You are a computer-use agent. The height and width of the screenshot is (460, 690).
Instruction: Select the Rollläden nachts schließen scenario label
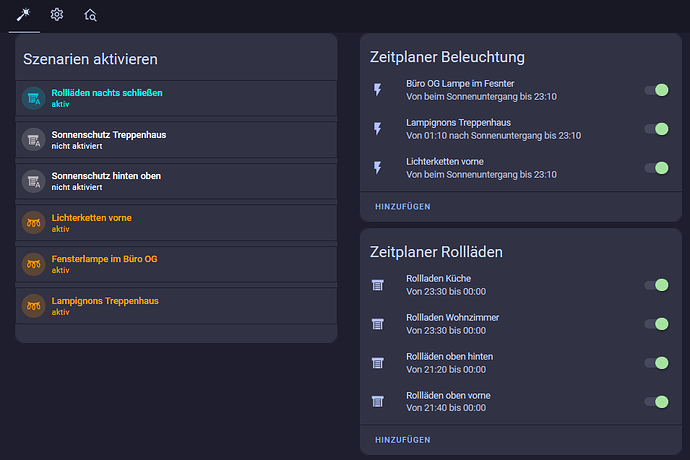pyautogui.click(x=107, y=93)
